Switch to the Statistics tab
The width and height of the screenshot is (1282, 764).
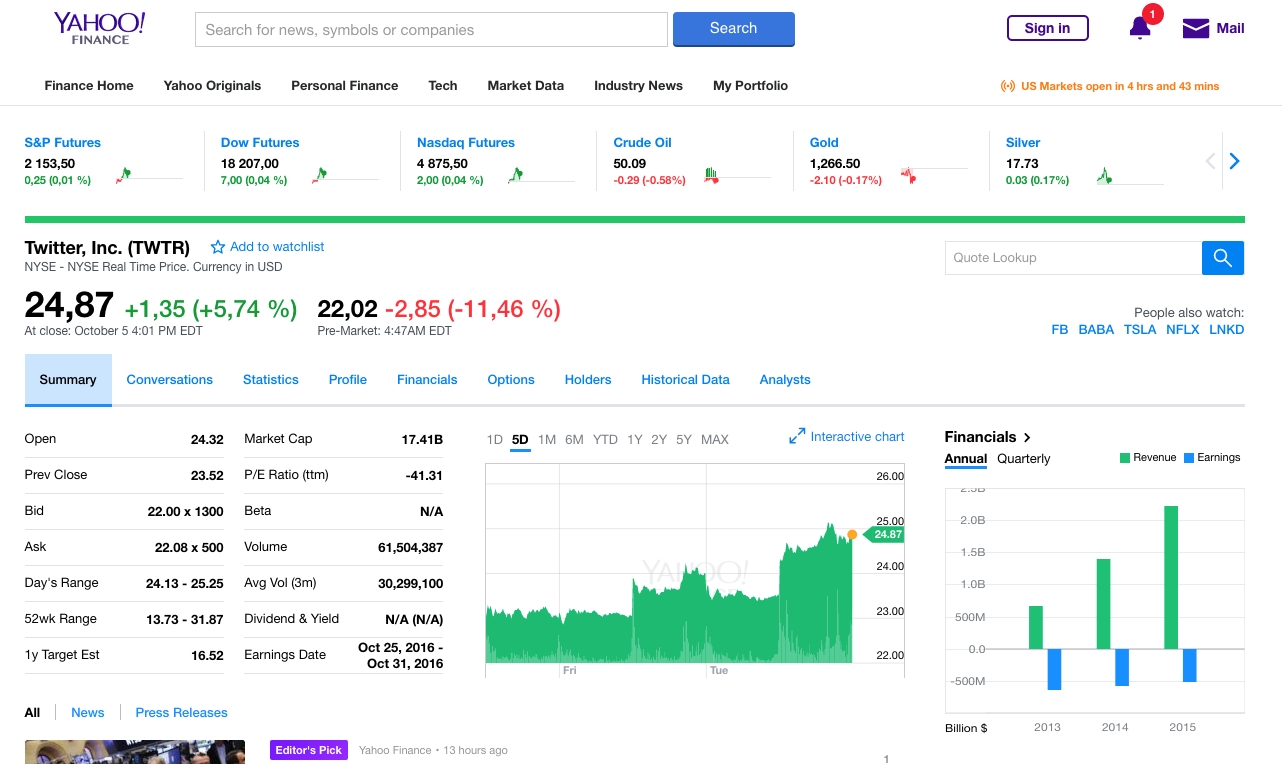(x=271, y=380)
